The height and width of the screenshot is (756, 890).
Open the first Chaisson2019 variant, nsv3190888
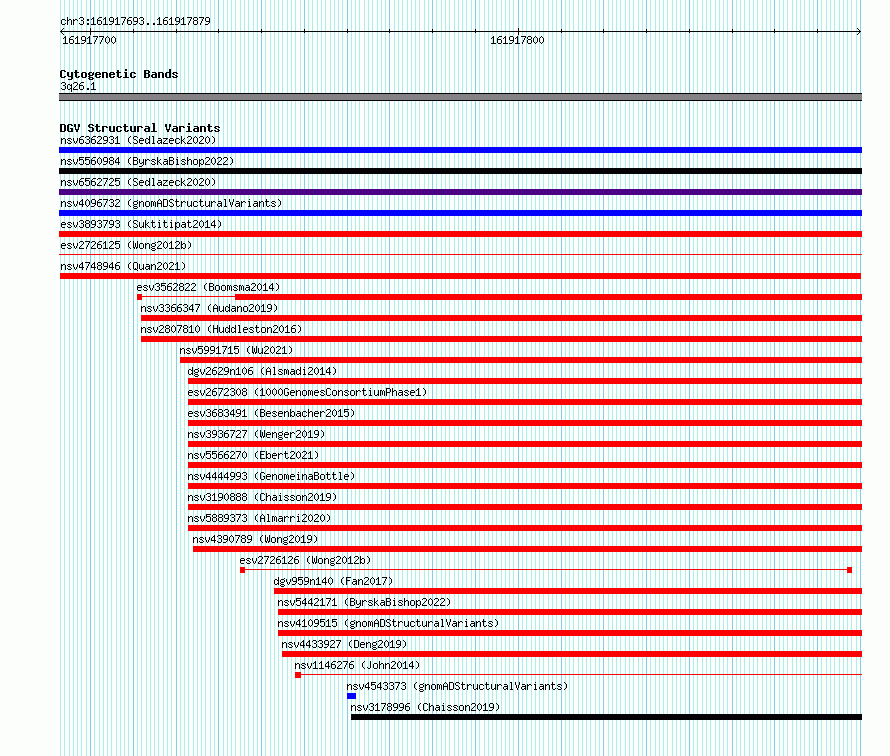(x=262, y=497)
